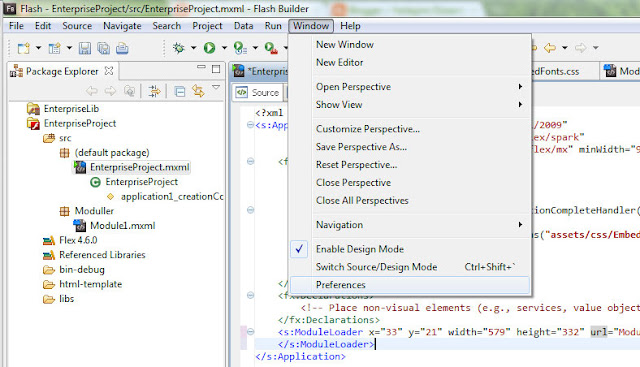The height and width of the screenshot is (367, 640).
Task: Select the Moduller package
Action: click(x=94, y=211)
